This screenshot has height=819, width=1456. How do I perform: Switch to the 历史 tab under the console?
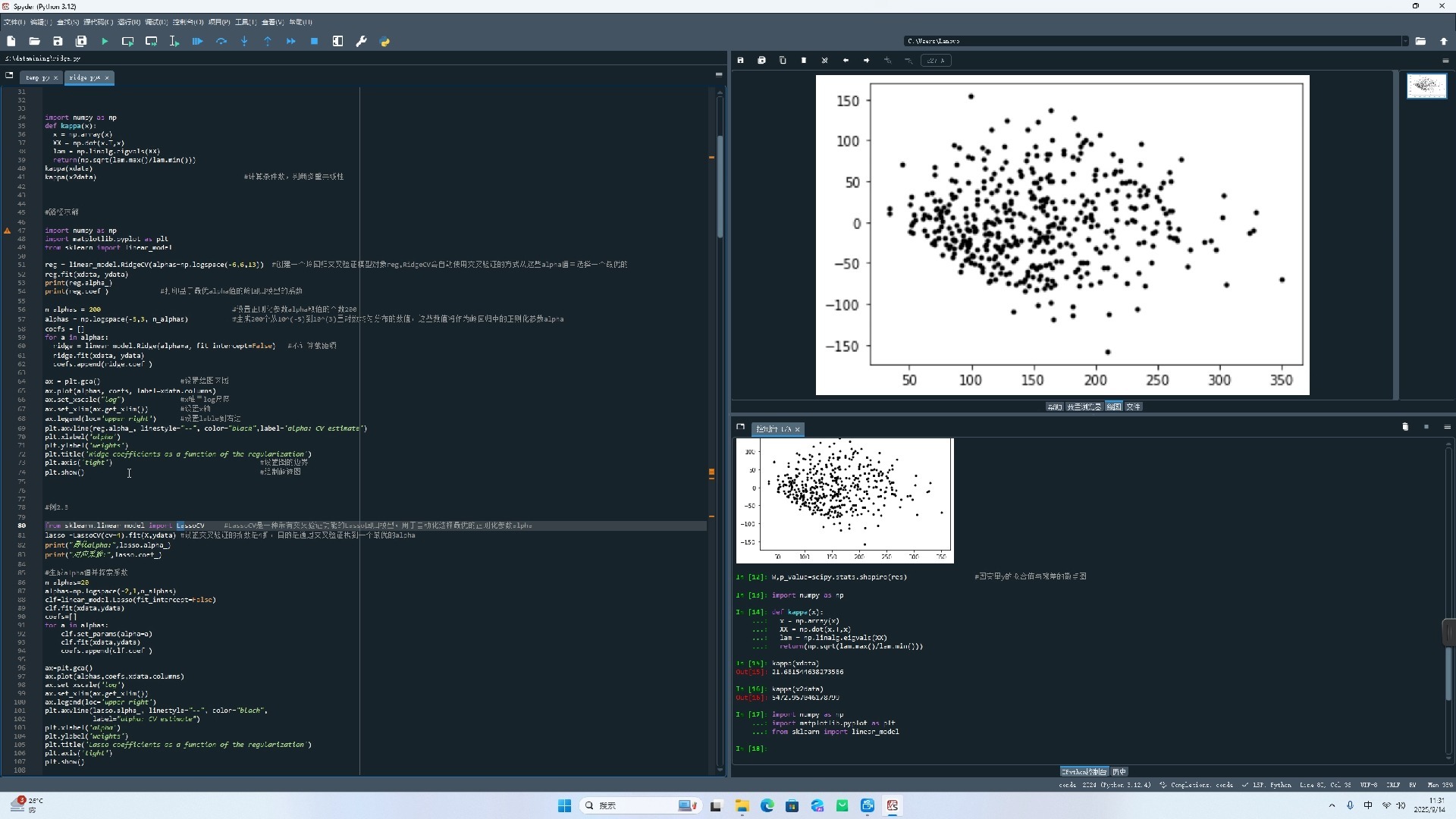[x=1119, y=771]
